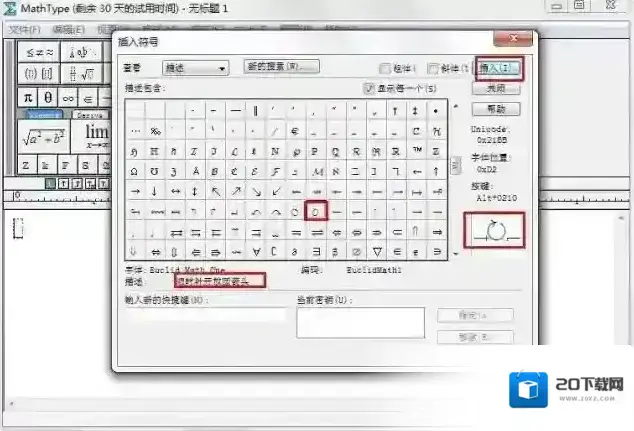Select the left-right arrow ↔ symbol
This screenshot has height=431, width=634.
click(175, 191)
